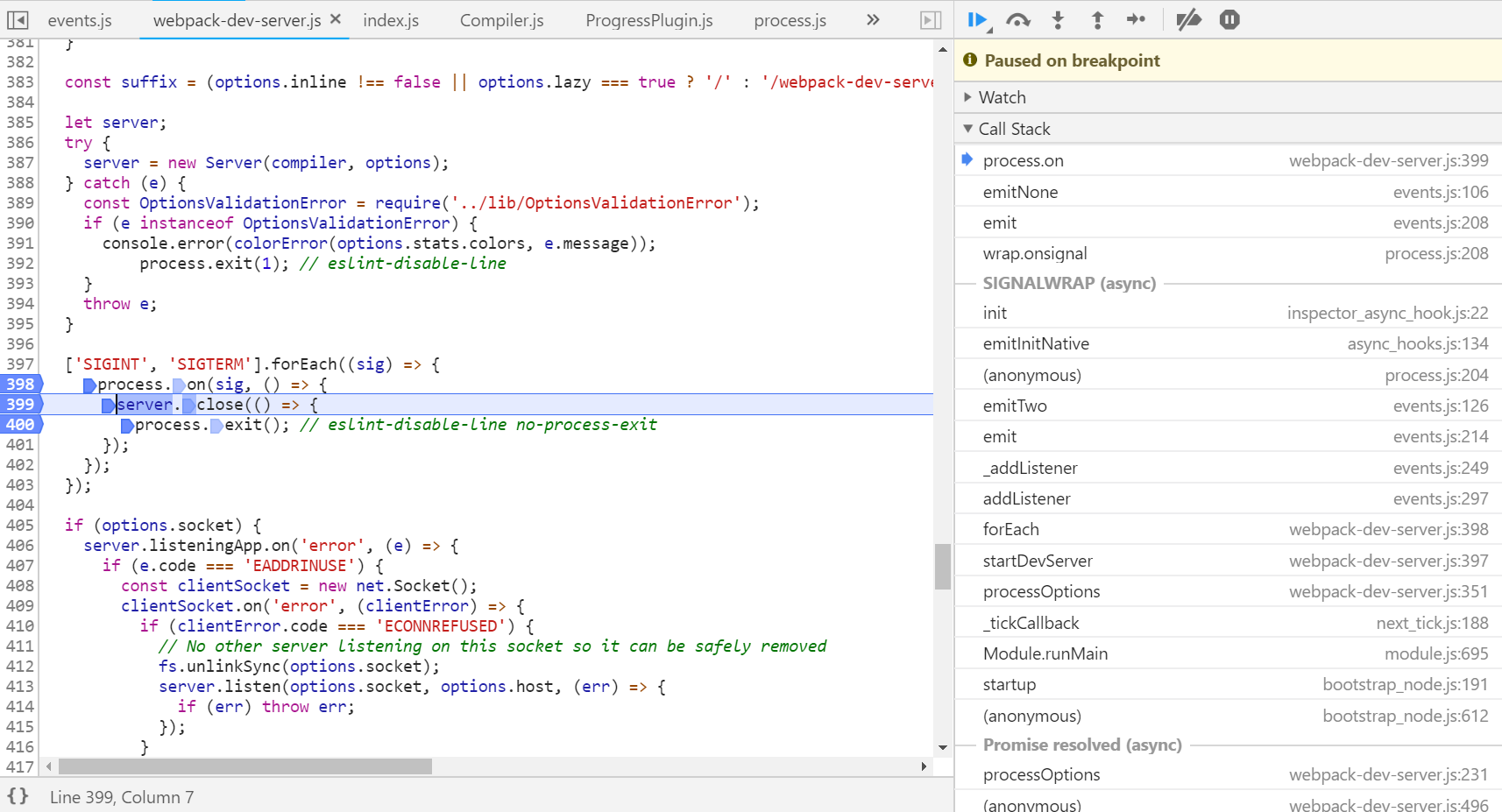Select the webpack-dev-server.js tab
Screen dimensions: 1502x812
point(237,20)
